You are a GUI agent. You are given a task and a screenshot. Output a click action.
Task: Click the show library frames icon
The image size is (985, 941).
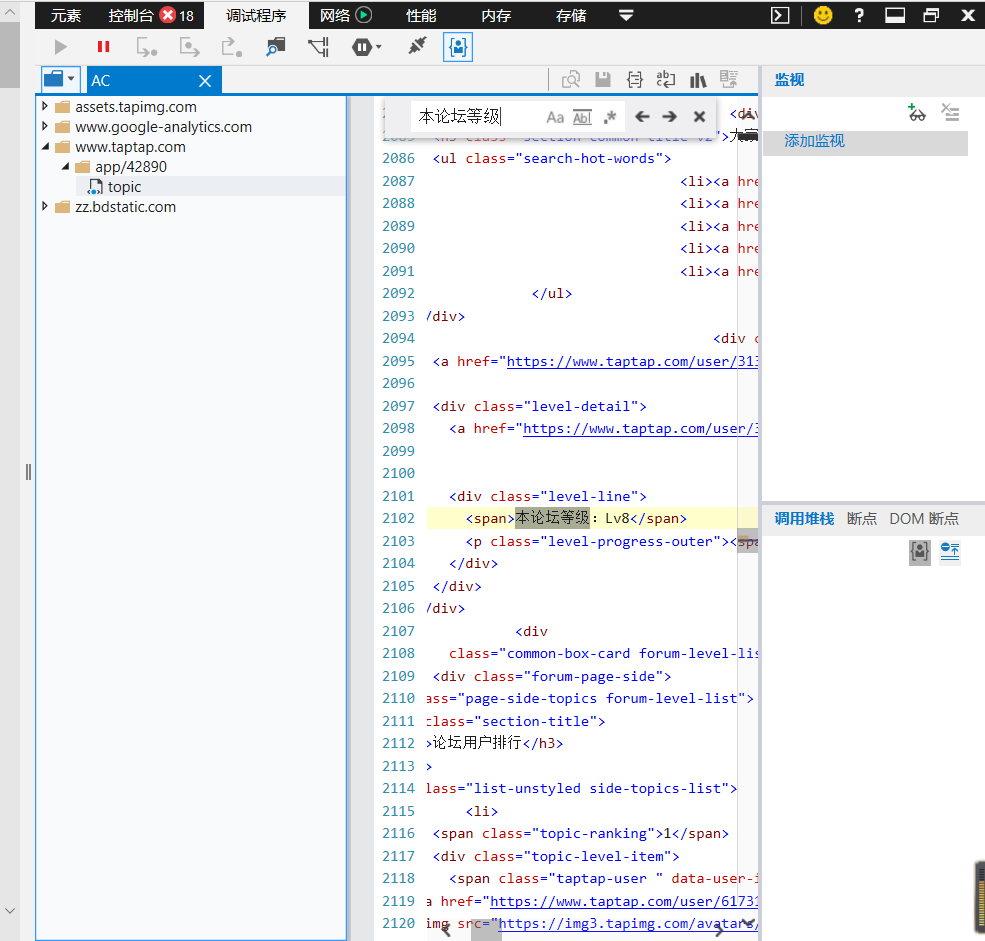click(920, 552)
